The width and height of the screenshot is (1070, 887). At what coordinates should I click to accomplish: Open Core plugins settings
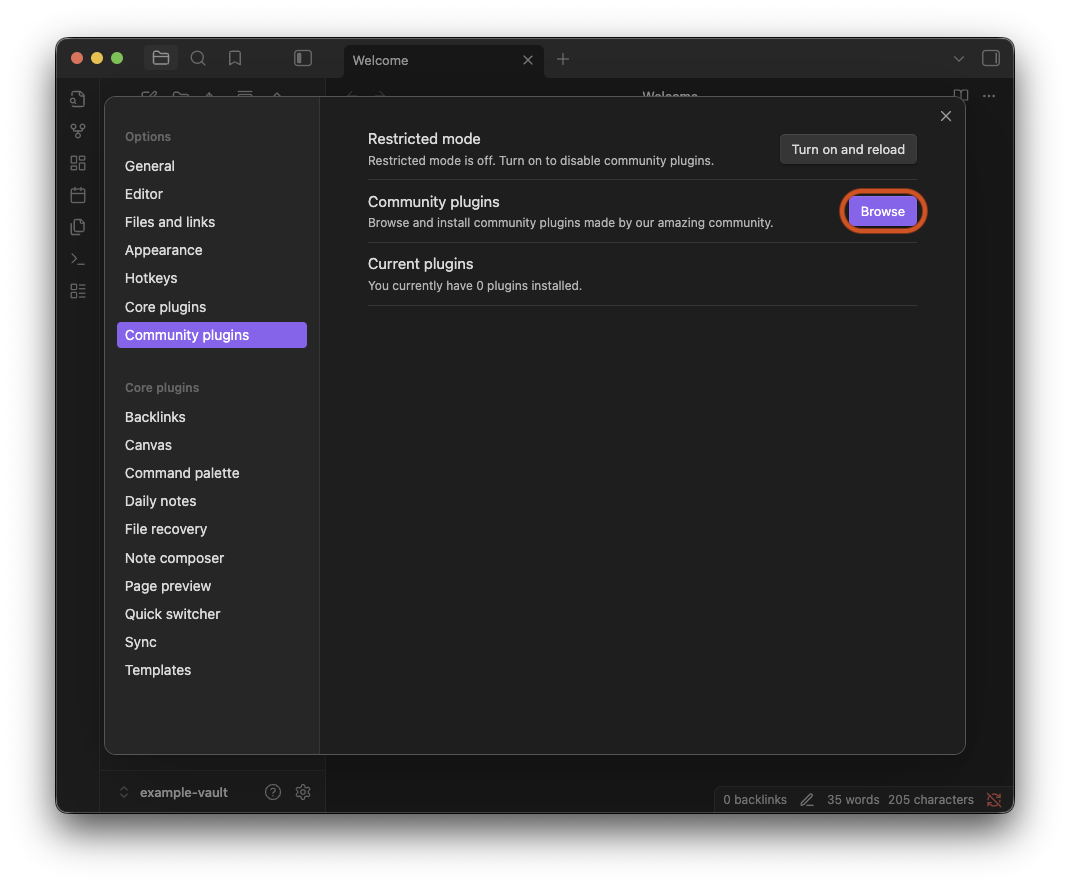coord(212,307)
